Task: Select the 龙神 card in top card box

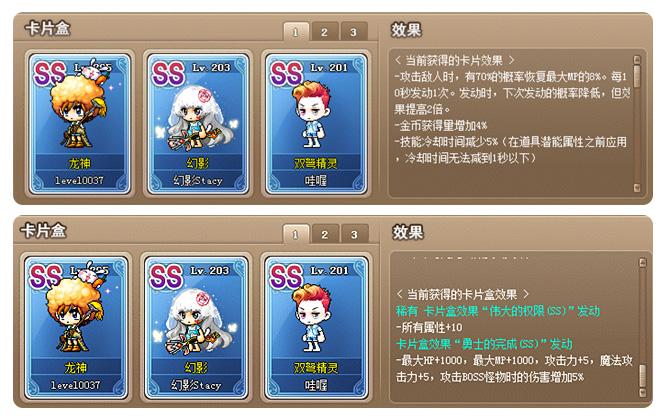Action: pyautogui.click(x=79, y=124)
